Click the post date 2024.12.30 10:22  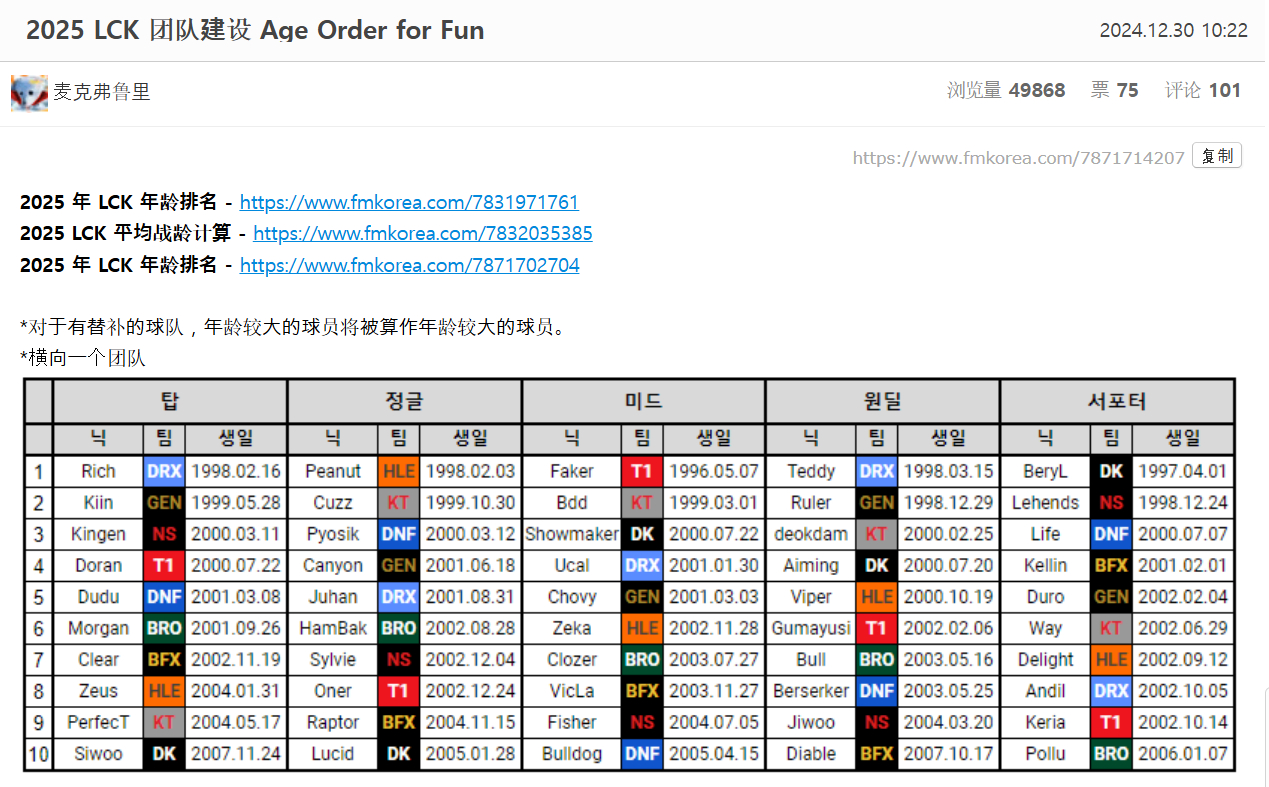tap(1174, 30)
